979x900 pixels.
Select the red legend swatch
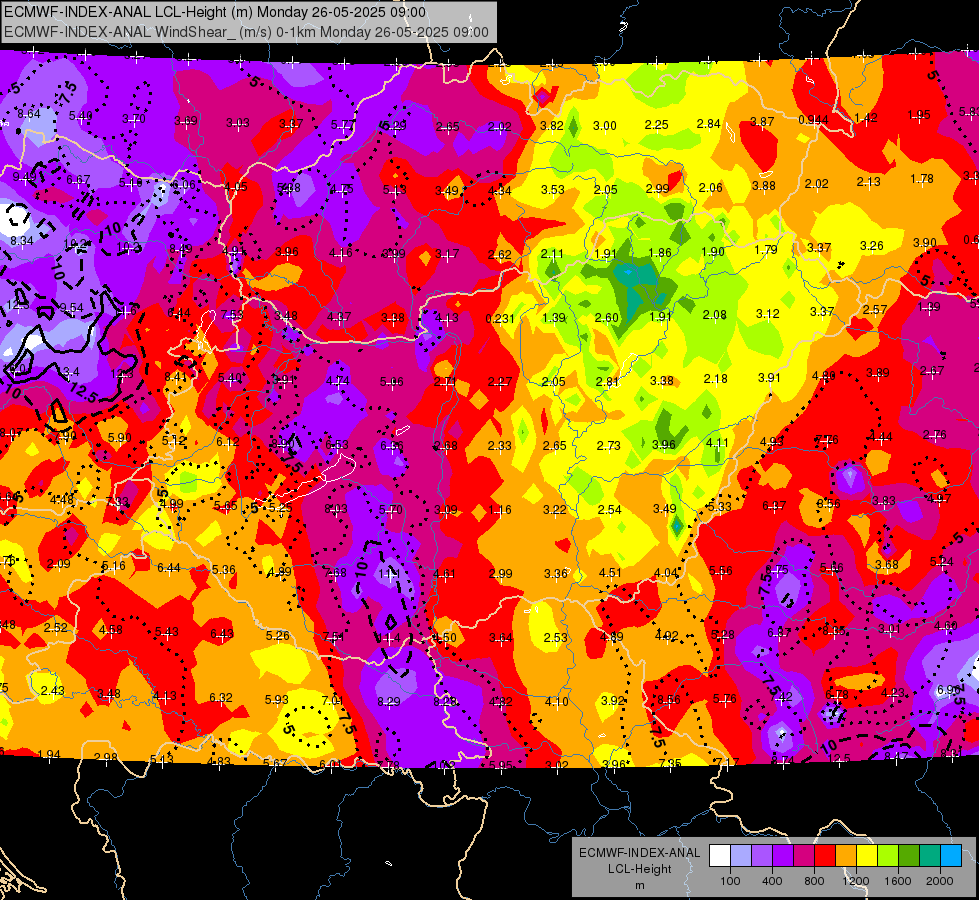pos(825,856)
